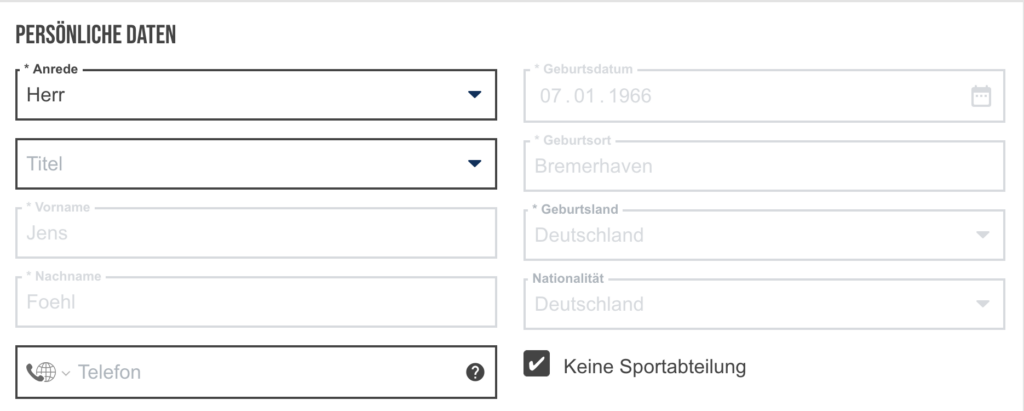Click the Titel placeholder text
Screen dimensions: 1024x411
44,163
